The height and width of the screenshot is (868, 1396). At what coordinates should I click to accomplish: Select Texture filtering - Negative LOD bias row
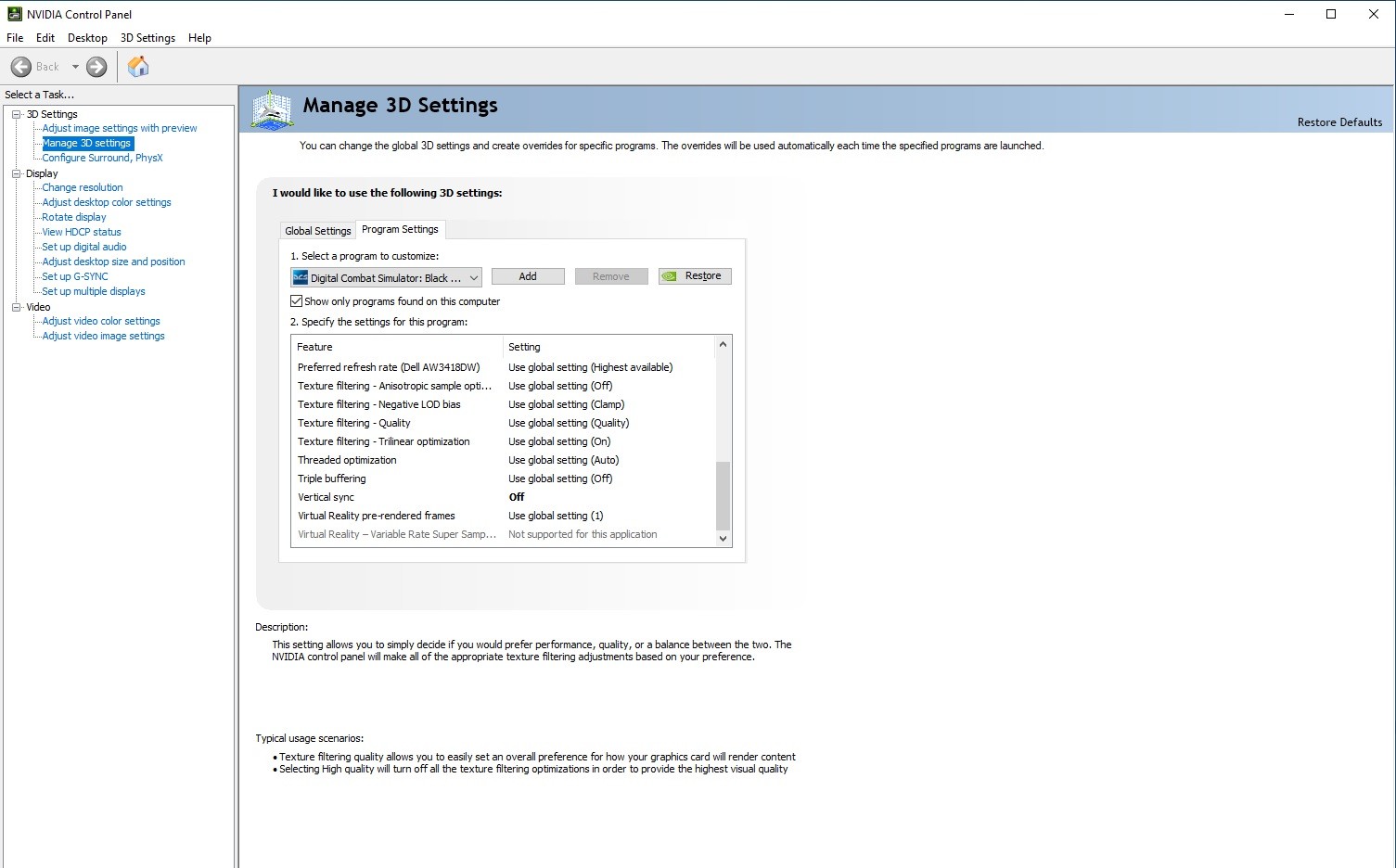[504, 404]
